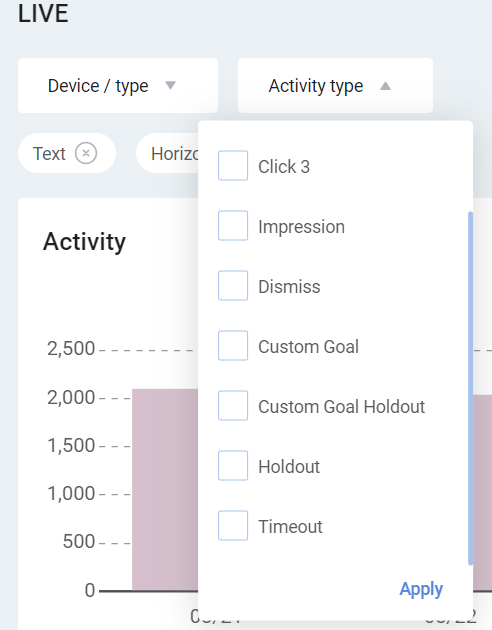492x630 pixels.
Task: Apply the activity type selection
Action: [x=421, y=589]
